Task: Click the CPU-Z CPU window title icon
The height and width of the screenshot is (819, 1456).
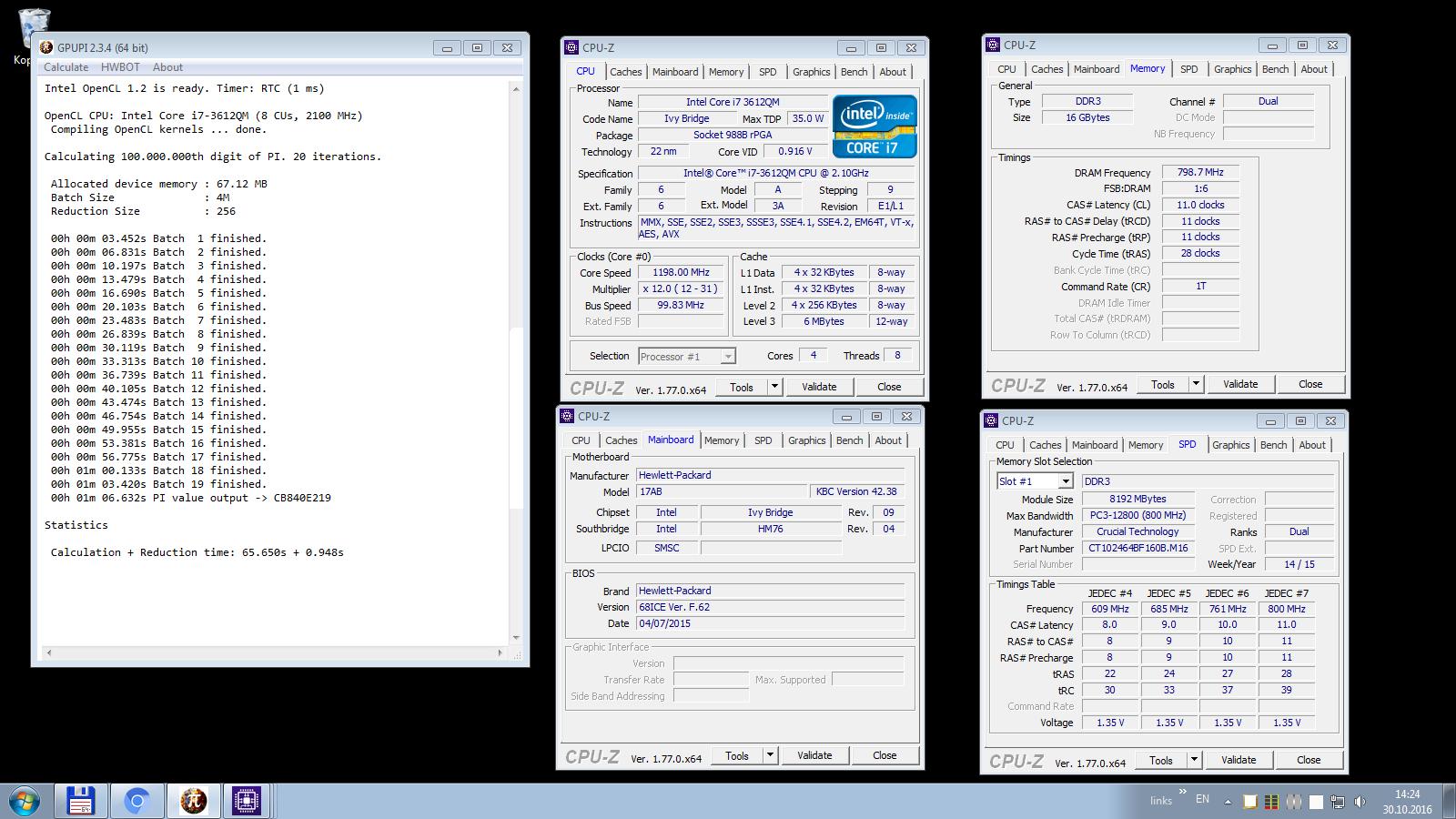Action: pos(571,47)
